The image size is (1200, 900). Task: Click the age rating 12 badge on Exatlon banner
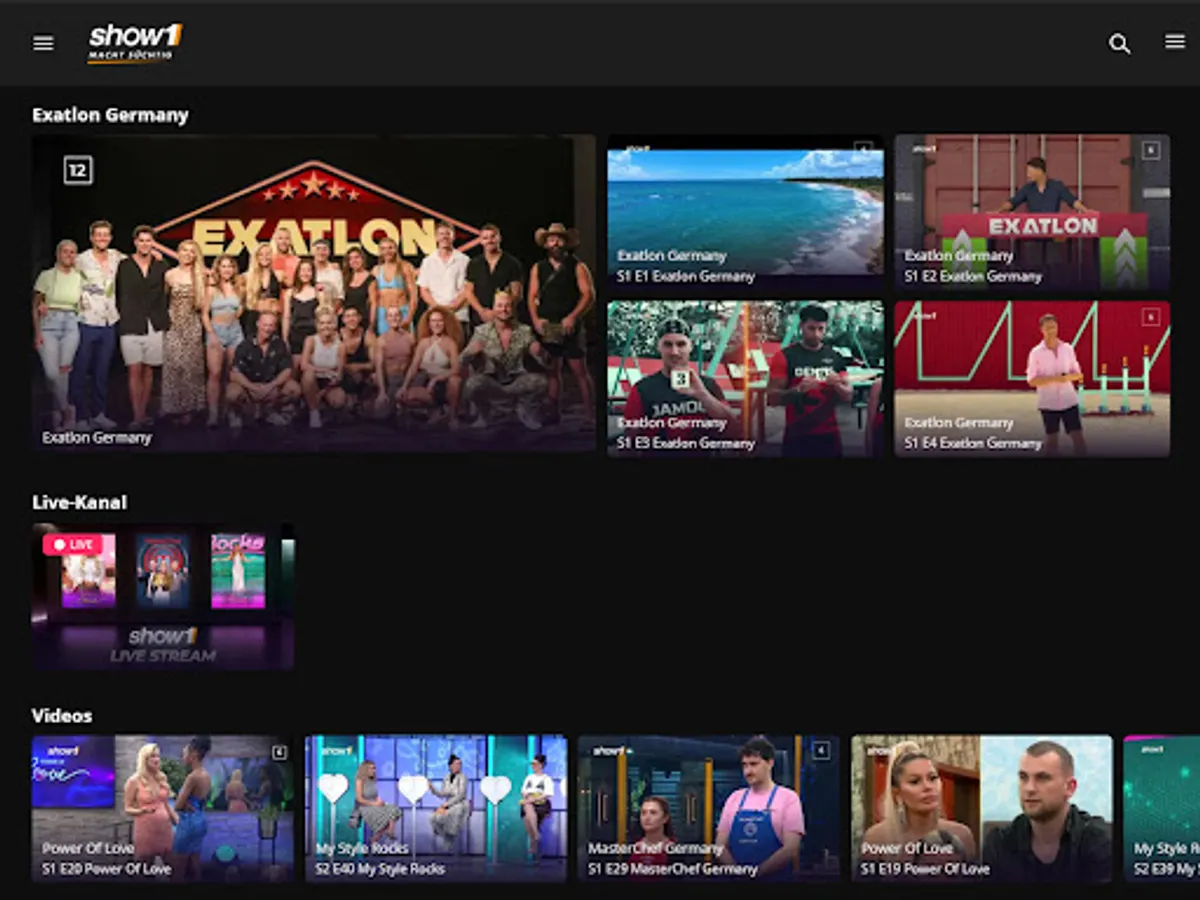coord(77,170)
